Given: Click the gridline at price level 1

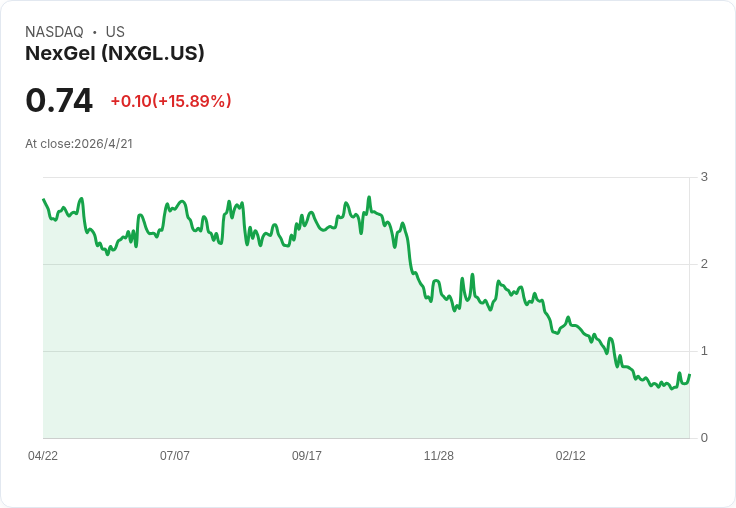Looking at the screenshot, I should [366, 351].
